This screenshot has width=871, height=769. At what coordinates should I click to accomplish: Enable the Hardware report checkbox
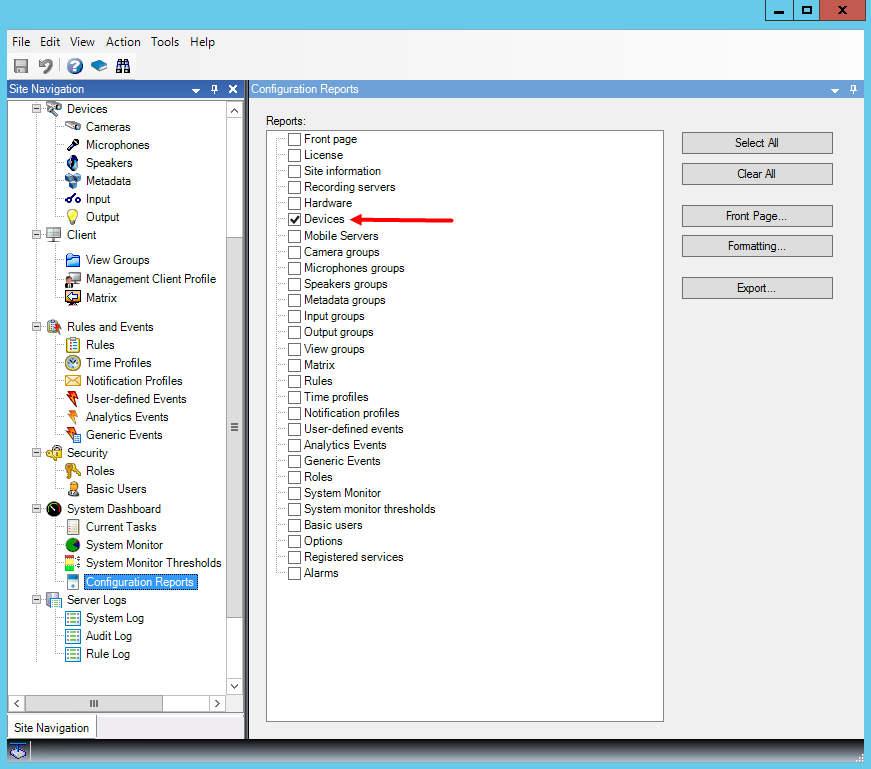(x=294, y=203)
